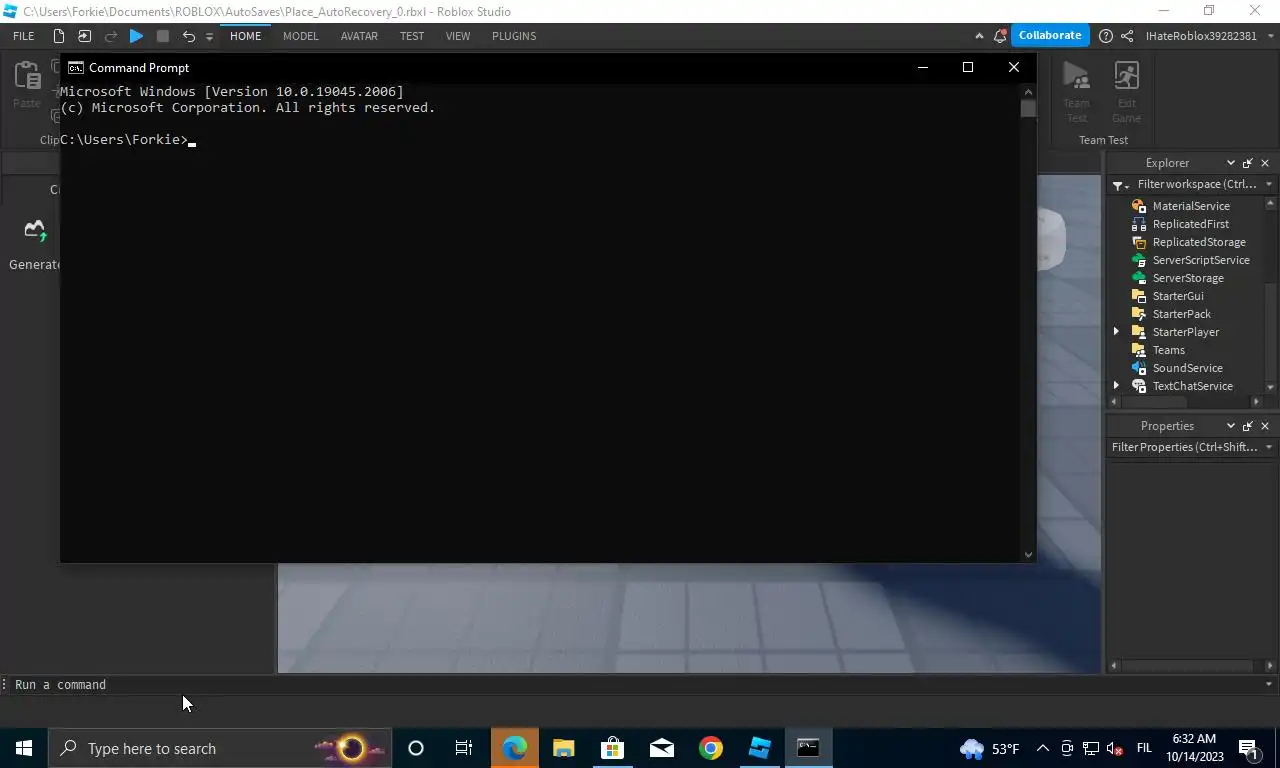Screen dimensions: 1280x768
Task: Collapse the ribbon with the up chevron
Action: [x=979, y=36]
